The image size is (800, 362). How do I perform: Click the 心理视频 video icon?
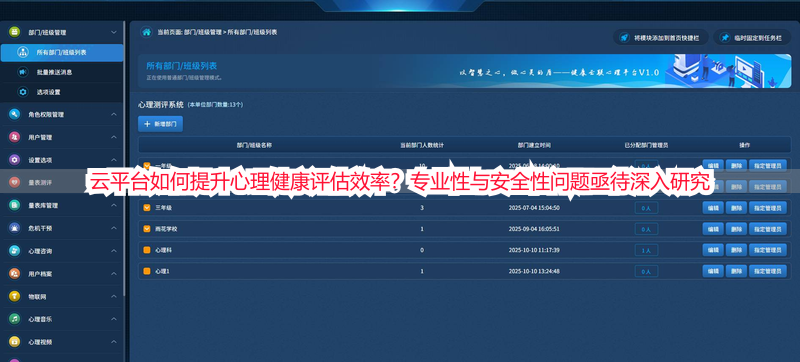coord(14,342)
